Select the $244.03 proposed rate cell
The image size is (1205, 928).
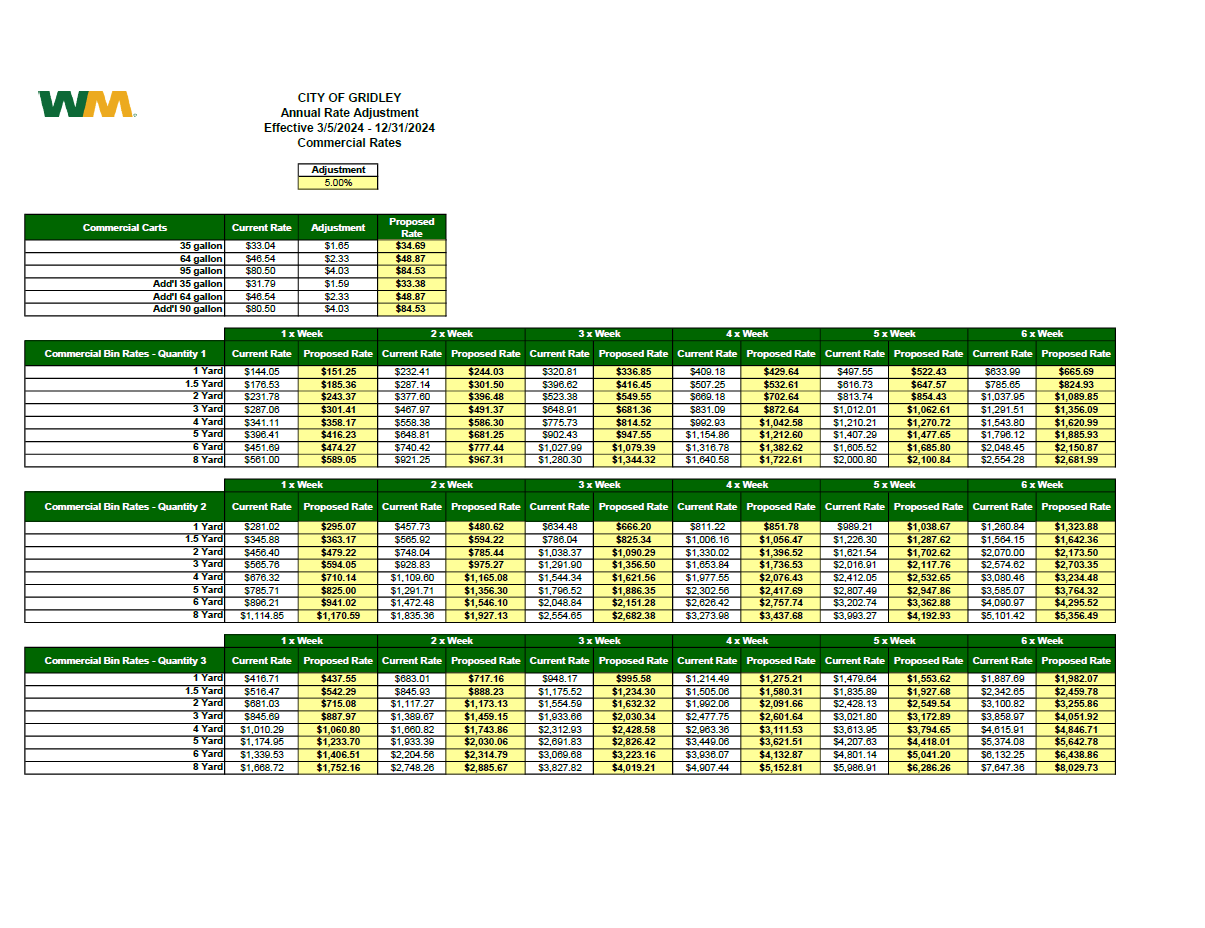tap(485, 372)
